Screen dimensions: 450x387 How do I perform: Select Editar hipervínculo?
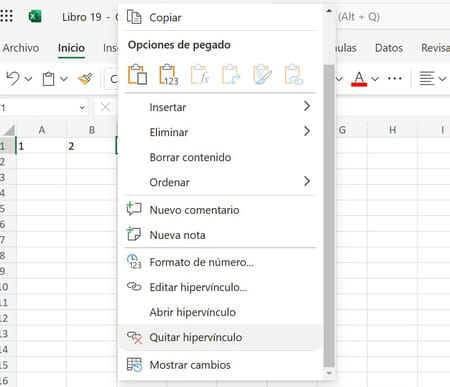click(x=220, y=287)
